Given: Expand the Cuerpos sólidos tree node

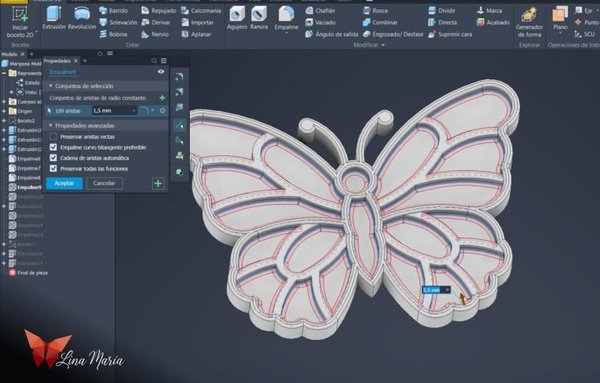Looking at the screenshot, I should pyautogui.click(x=4, y=102).
